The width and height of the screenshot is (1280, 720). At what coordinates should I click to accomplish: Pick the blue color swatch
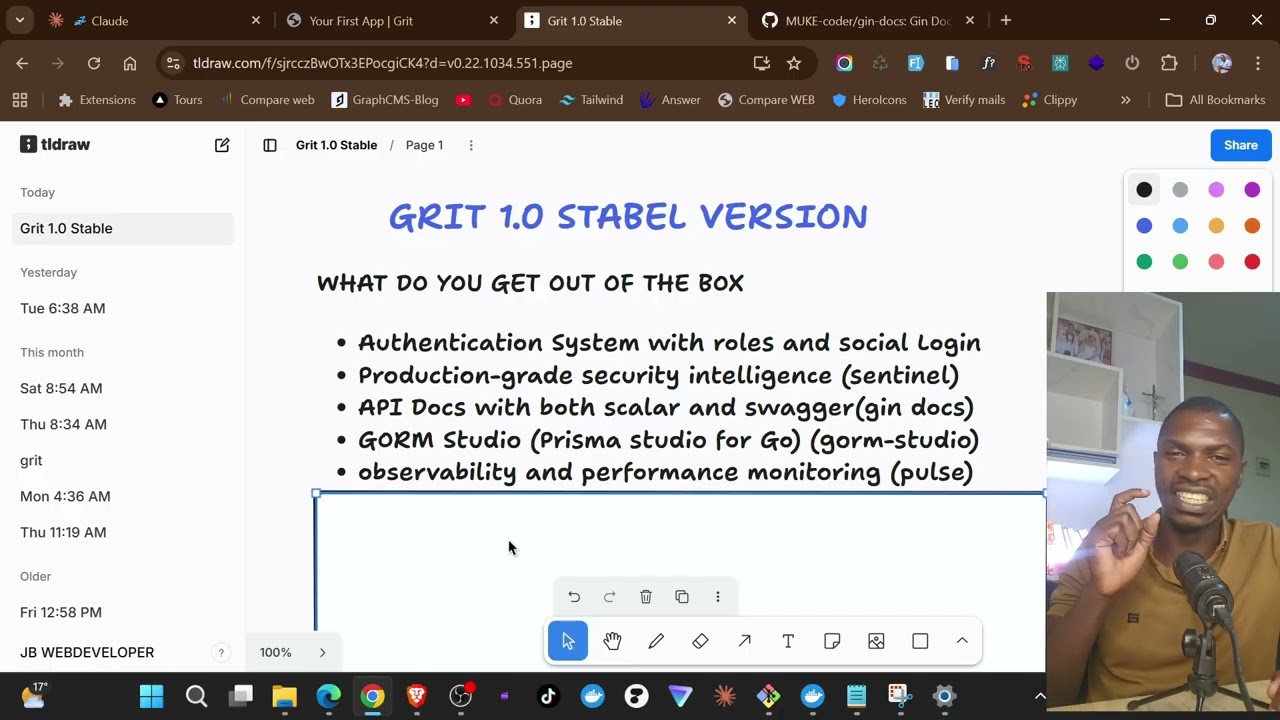(1144, 226)
